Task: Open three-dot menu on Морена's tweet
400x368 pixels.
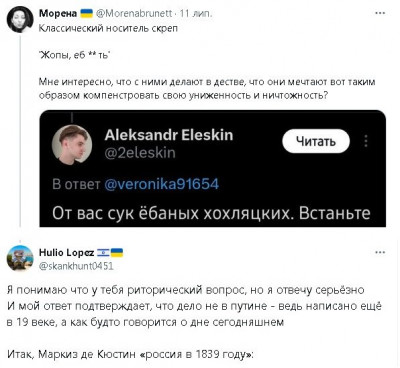Action: pos(380,13)
